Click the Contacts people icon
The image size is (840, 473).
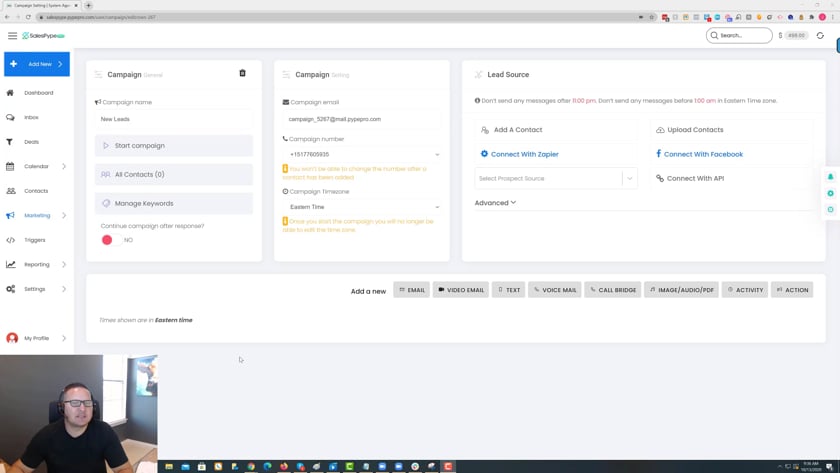11,191
